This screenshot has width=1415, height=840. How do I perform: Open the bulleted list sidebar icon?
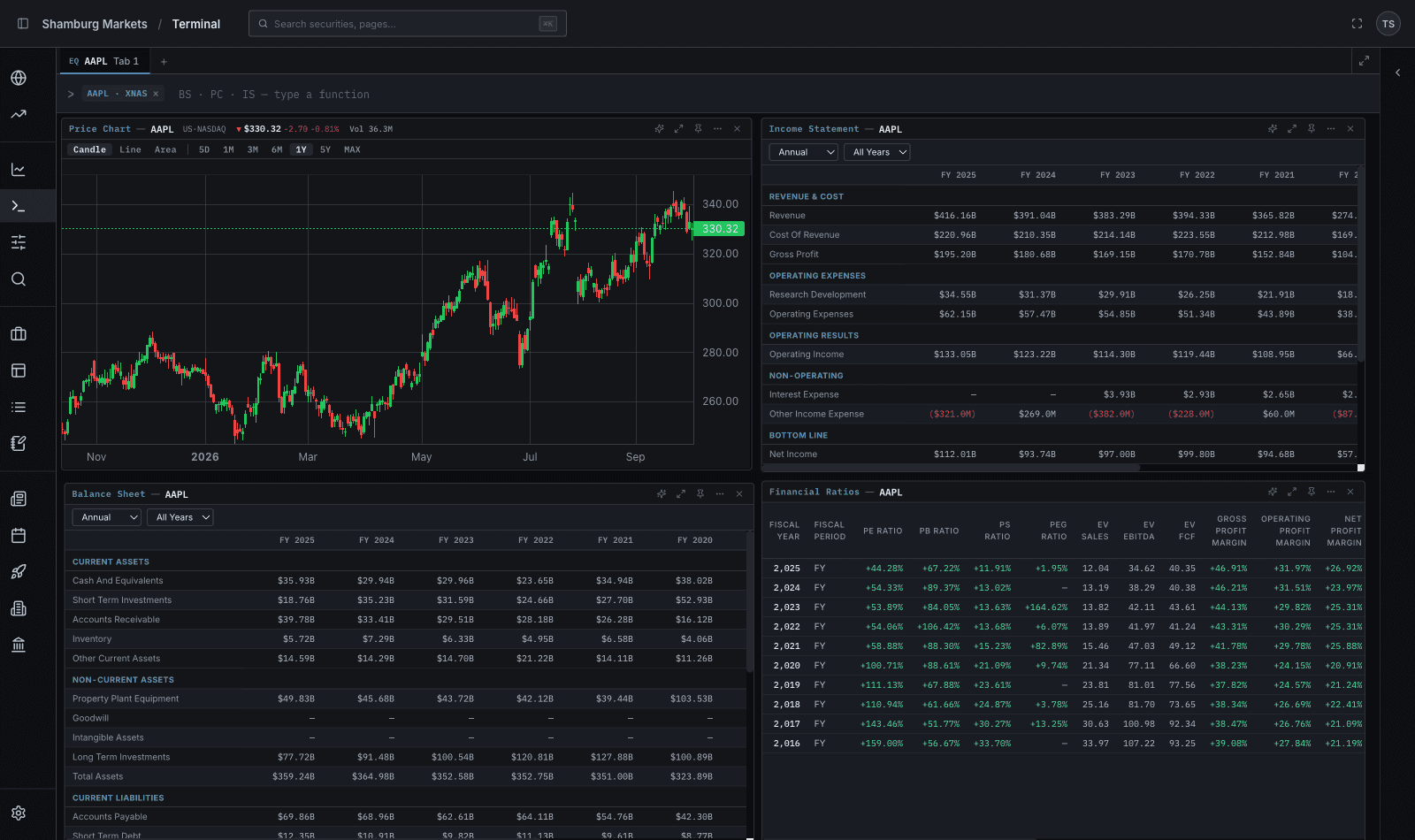tap(19, 408)
